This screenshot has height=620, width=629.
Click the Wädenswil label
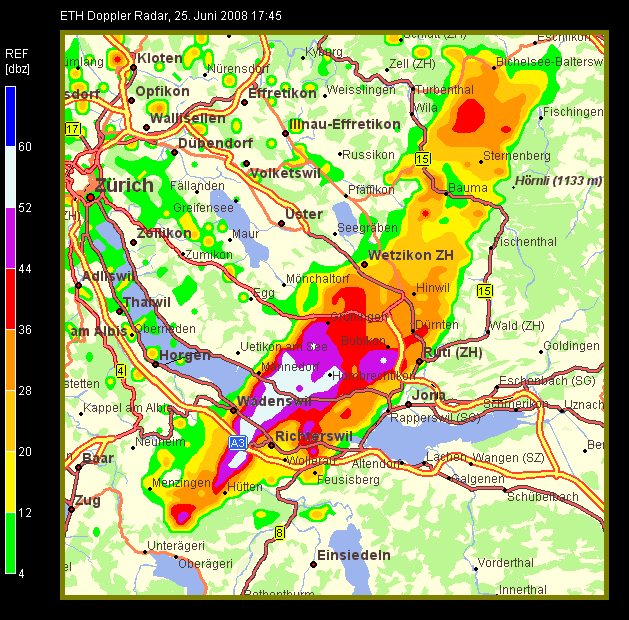pos(274,401)
